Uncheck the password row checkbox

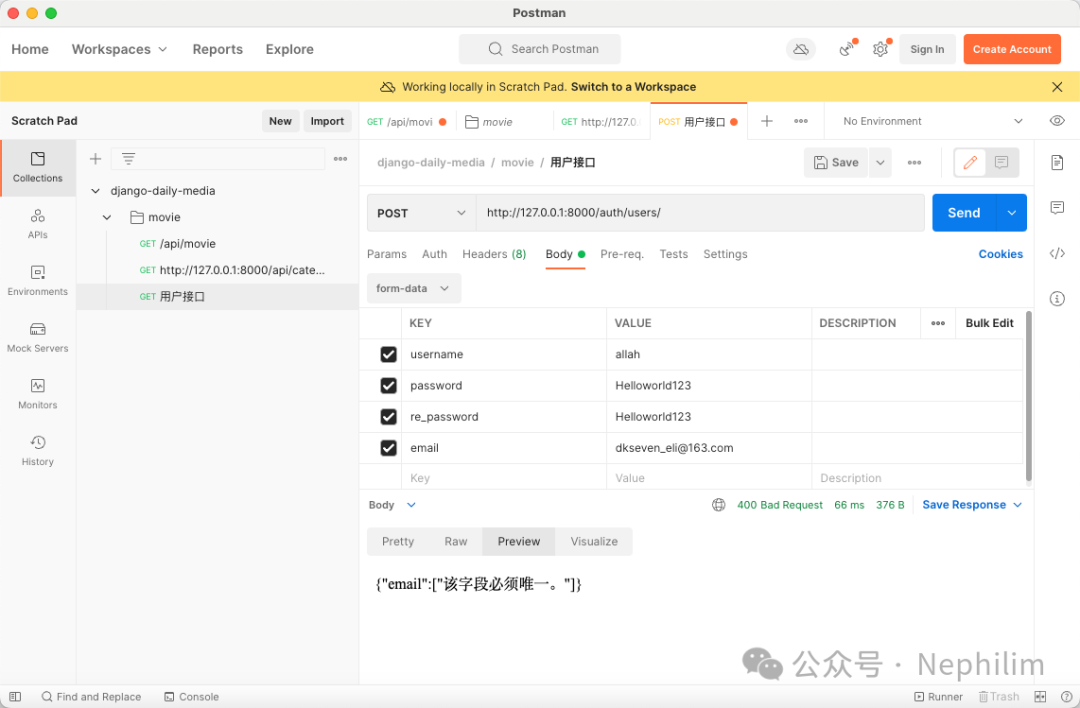(388, 386)
